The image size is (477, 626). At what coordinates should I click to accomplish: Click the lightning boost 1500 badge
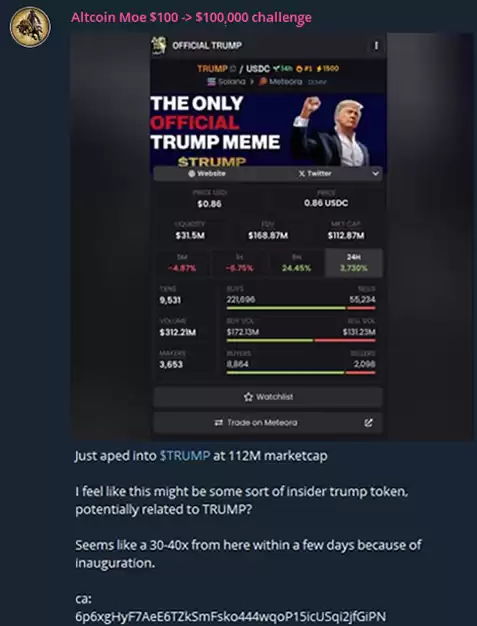tap(327, 69)
